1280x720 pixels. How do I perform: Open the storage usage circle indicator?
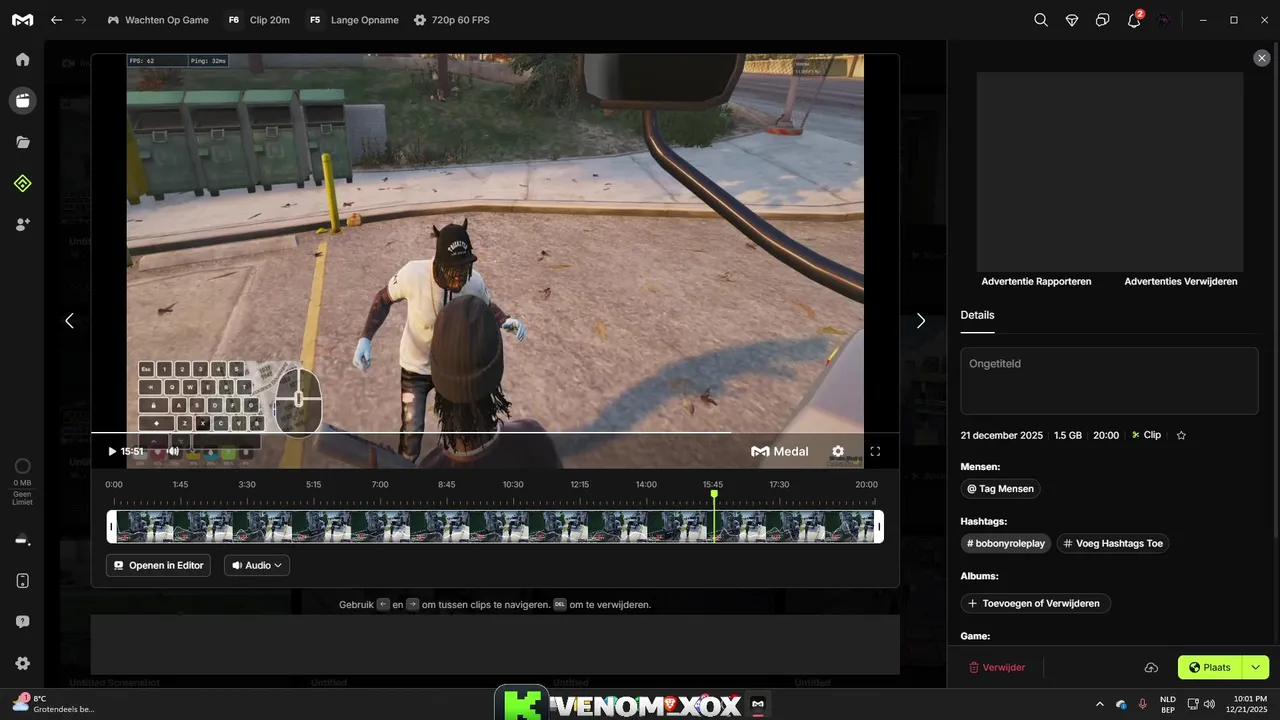coord(22,466)
